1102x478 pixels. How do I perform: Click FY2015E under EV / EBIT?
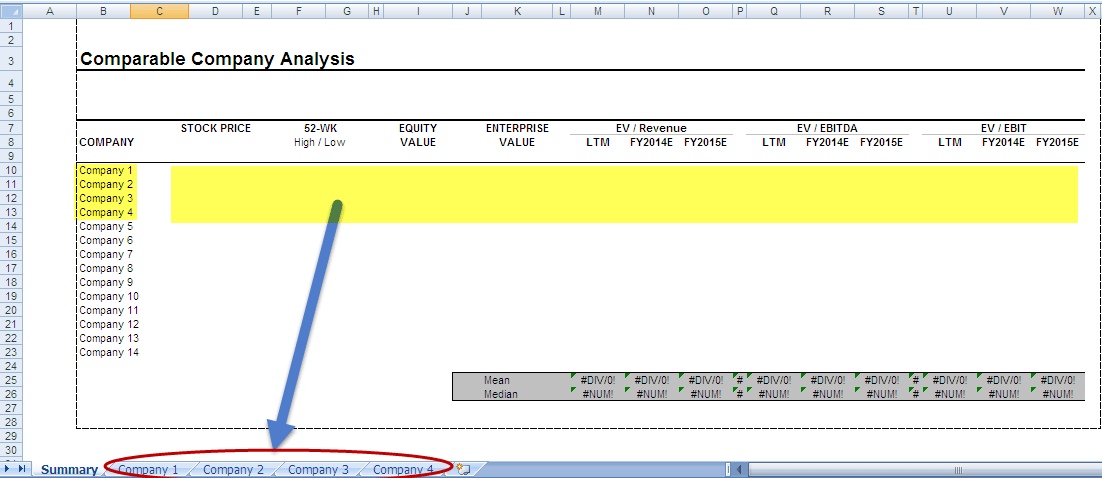coord(1058,142)
